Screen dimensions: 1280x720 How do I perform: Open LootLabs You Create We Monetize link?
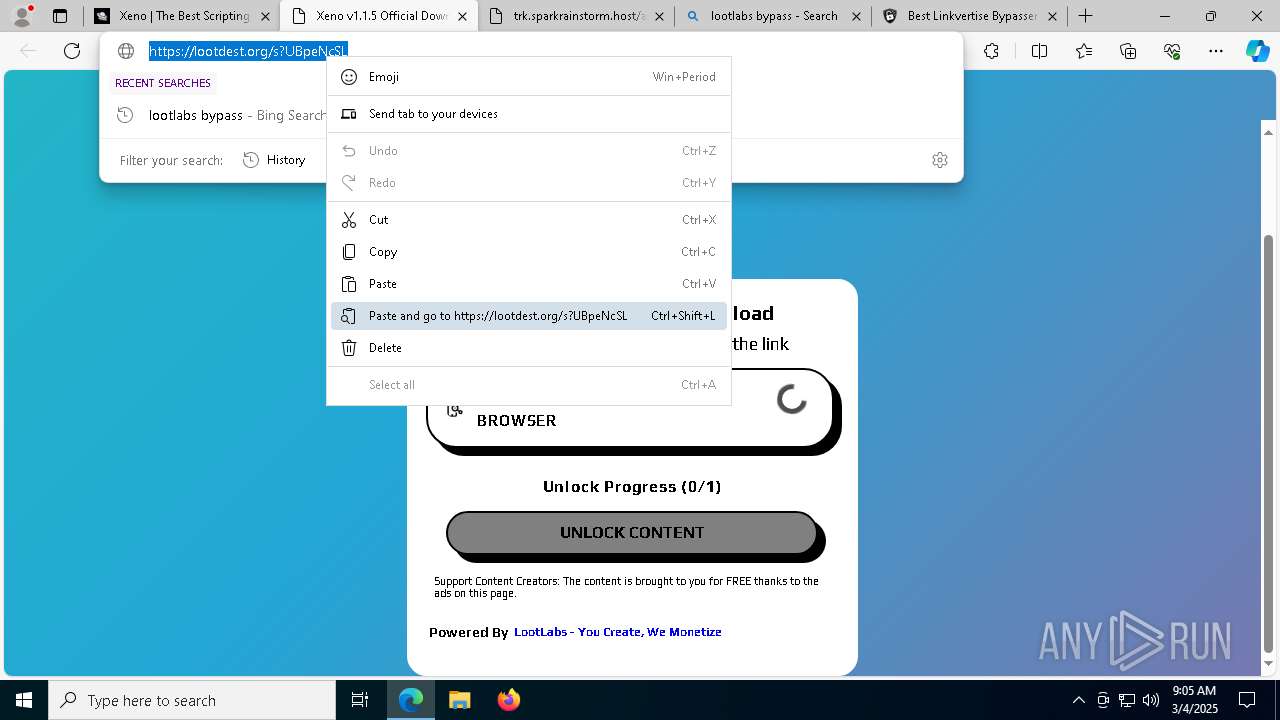tap(617, 632)
